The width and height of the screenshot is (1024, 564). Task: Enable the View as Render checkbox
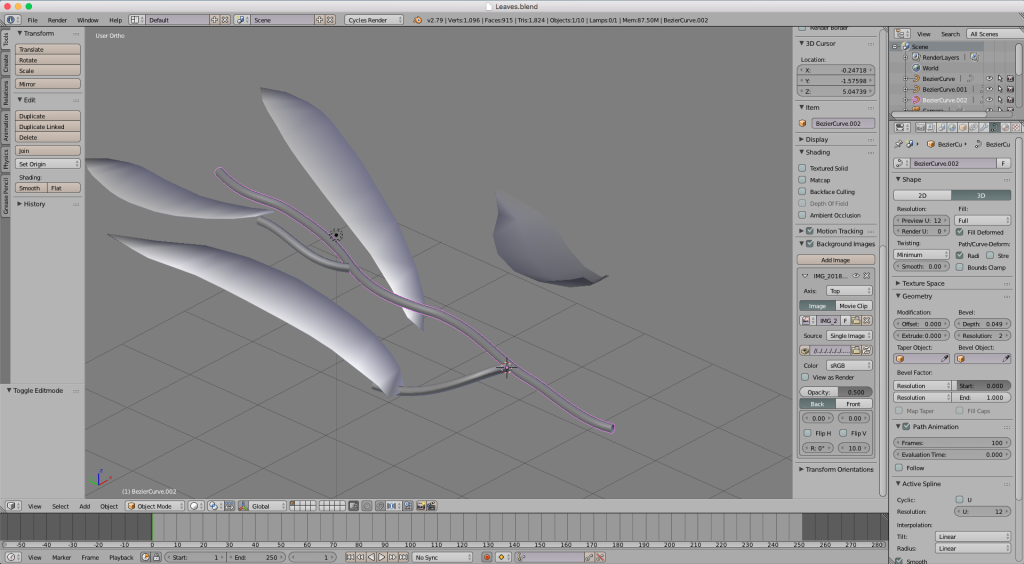pyautogui.click(x=805, y=377)
